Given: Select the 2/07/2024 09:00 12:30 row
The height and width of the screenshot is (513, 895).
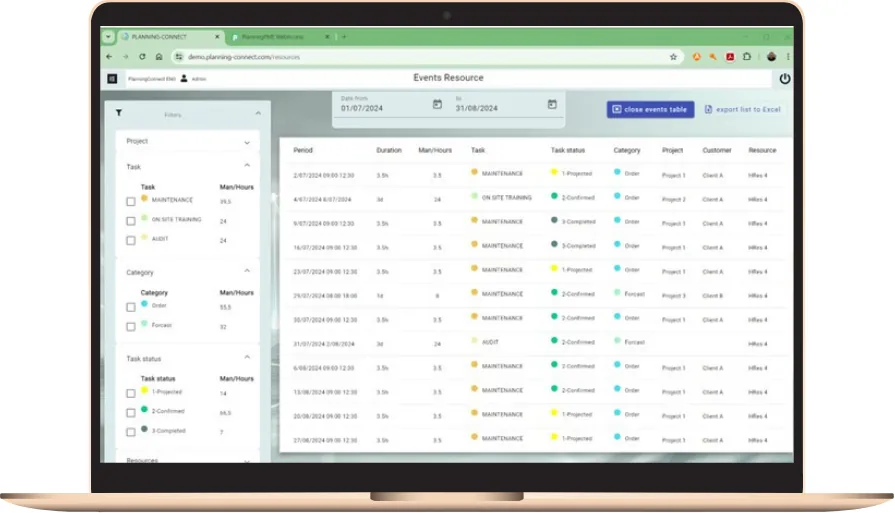Looking at the screenshot, I should tap(535, 175).
